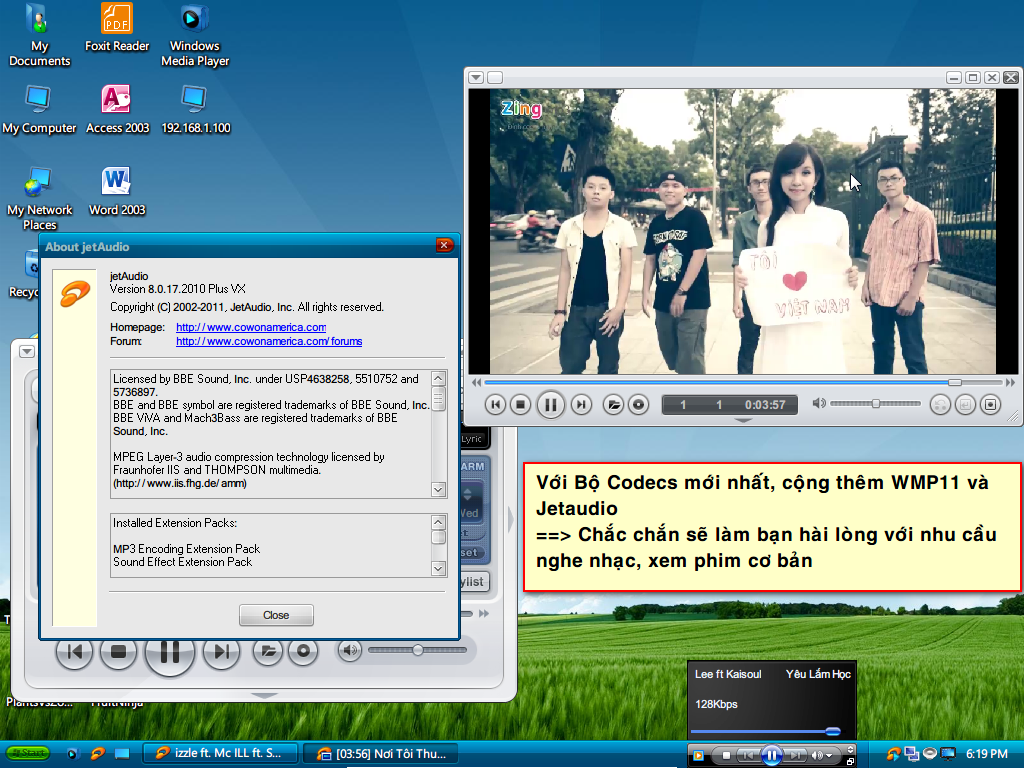The image size is (1024, 768).
Task: Open the Foxit Reader desktop icon
Action: pos(117,28)
